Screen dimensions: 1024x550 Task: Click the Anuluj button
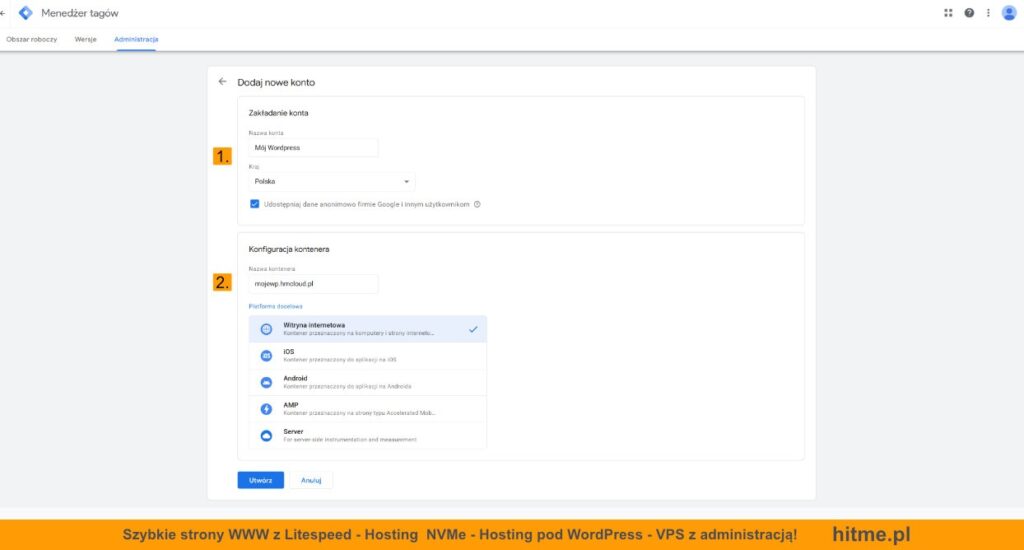[311, 480]
